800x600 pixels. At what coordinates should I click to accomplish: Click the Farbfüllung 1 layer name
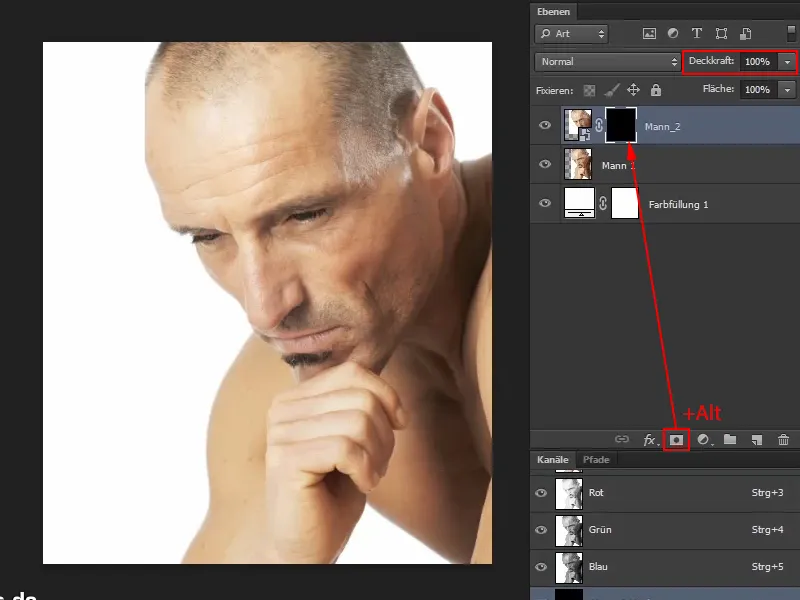678,205
